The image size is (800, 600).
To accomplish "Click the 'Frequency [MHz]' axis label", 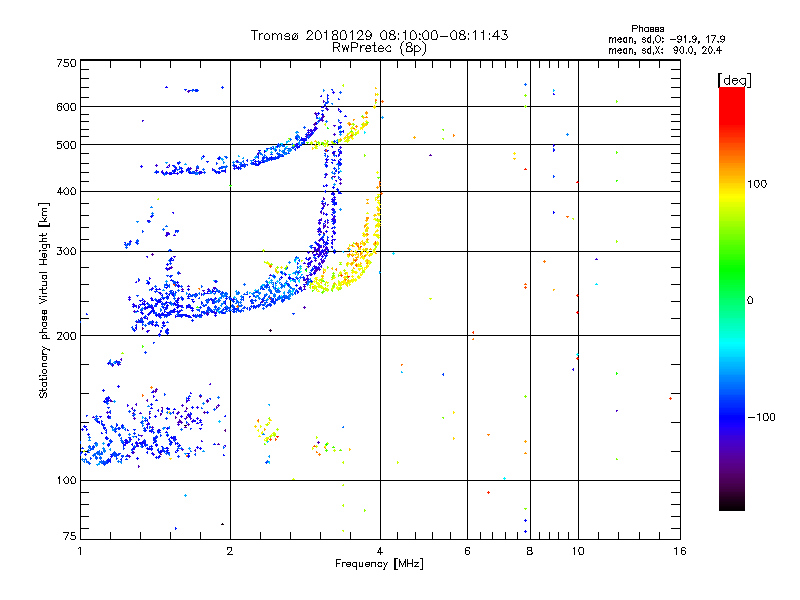I will 379,564.
